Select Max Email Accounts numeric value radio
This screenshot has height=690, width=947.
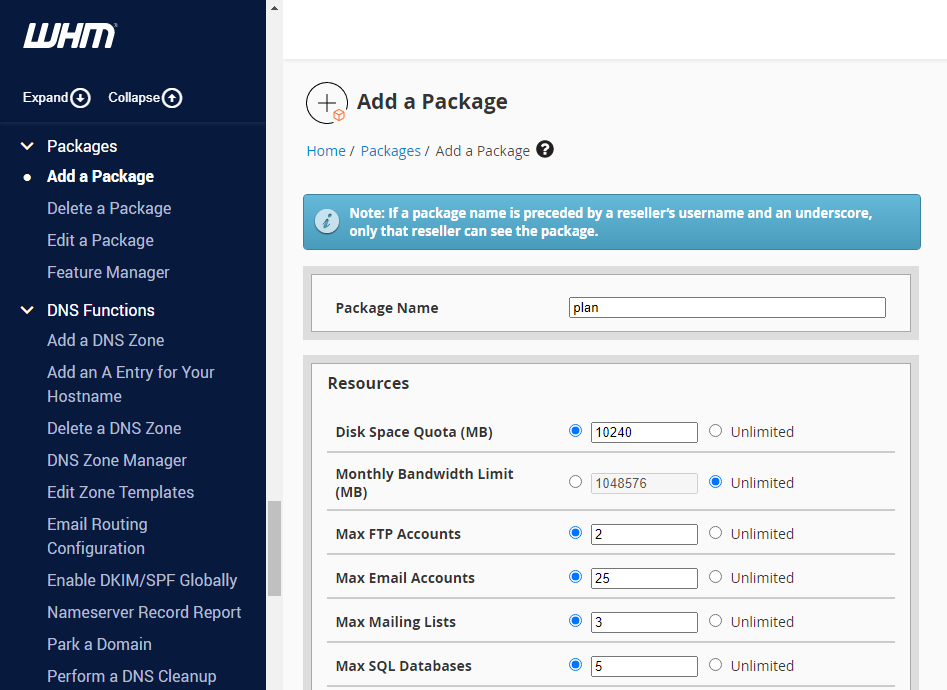point(576,576)
